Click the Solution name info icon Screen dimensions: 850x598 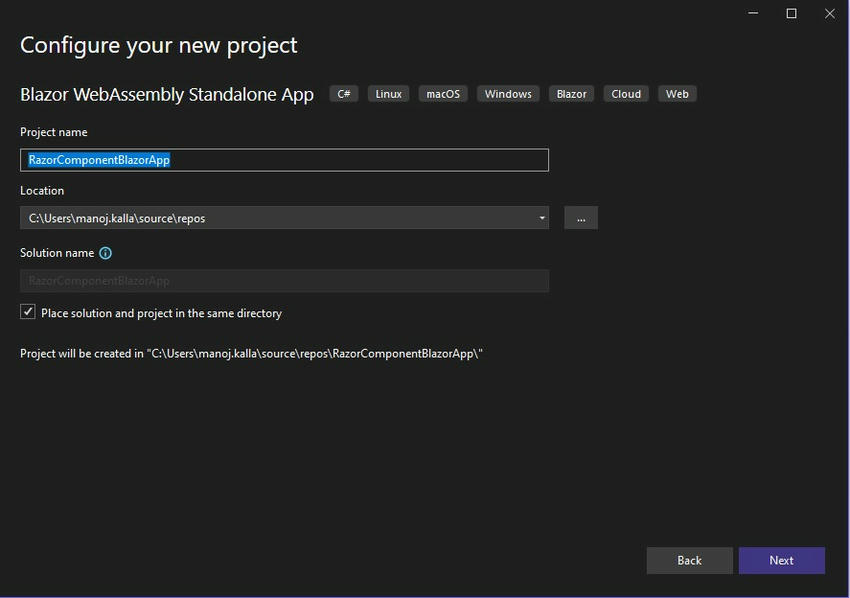click(106, 254)
